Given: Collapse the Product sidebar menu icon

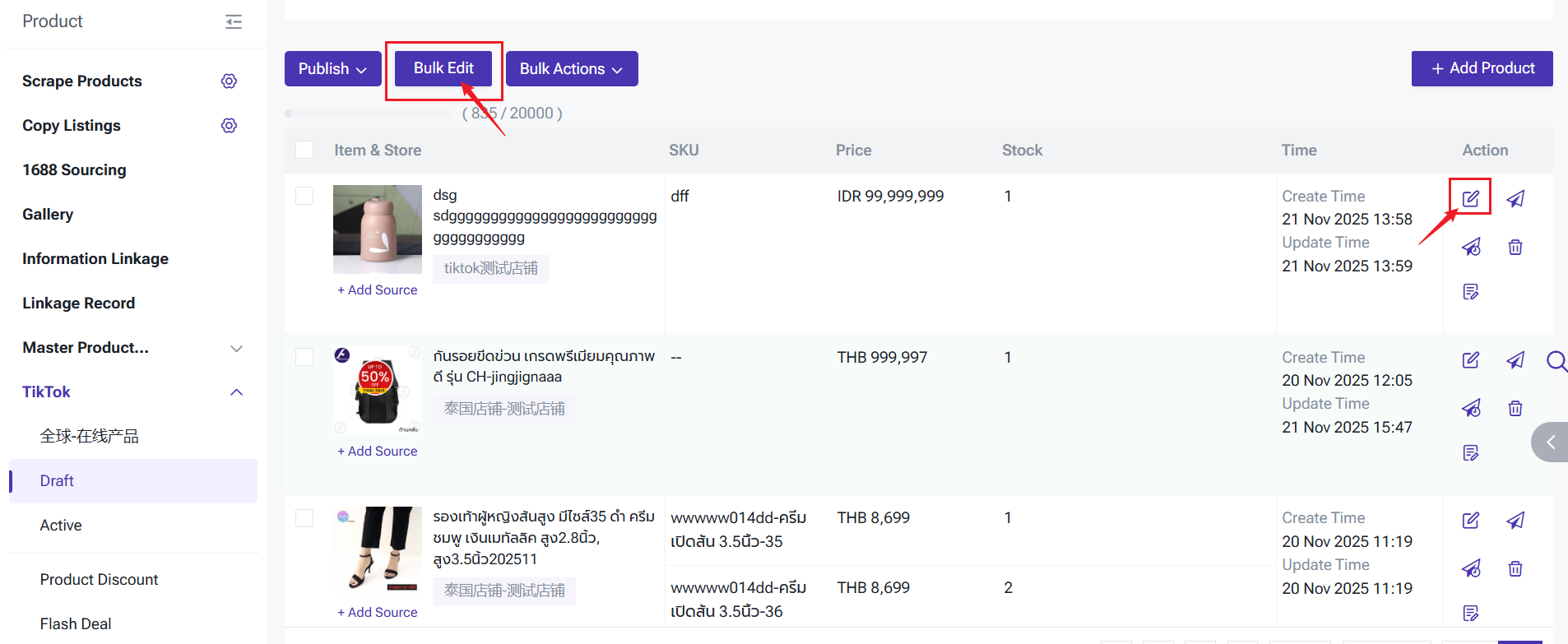Looking at the screenshot, I should 234,21.
